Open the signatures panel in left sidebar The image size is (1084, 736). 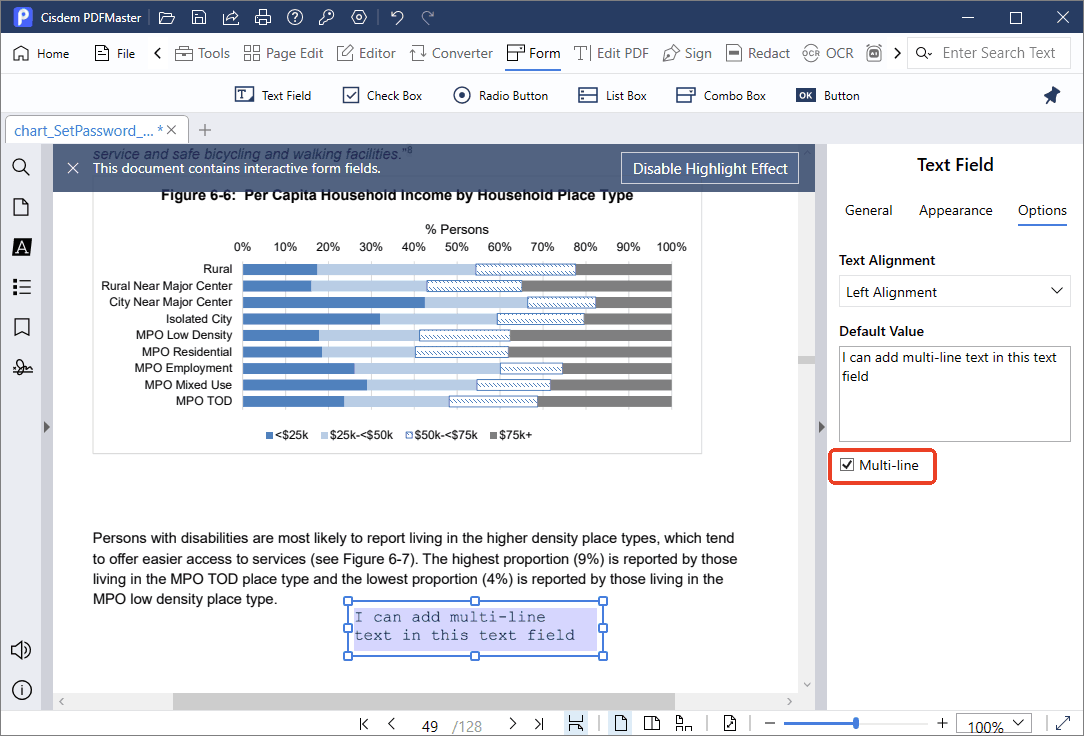click(21, 367)
